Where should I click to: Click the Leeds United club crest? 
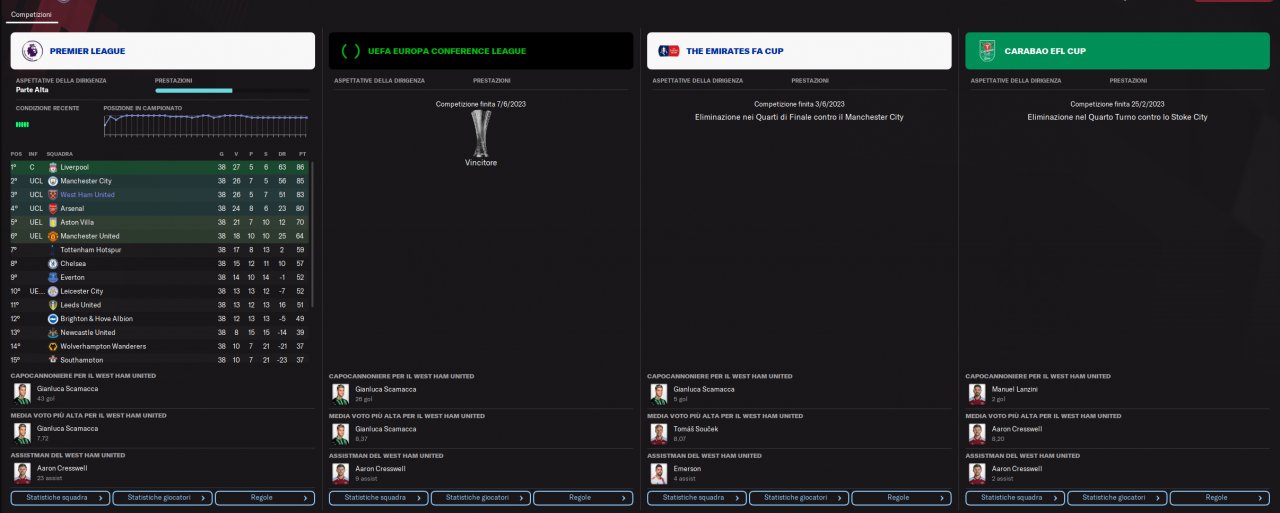click(53, 305)
